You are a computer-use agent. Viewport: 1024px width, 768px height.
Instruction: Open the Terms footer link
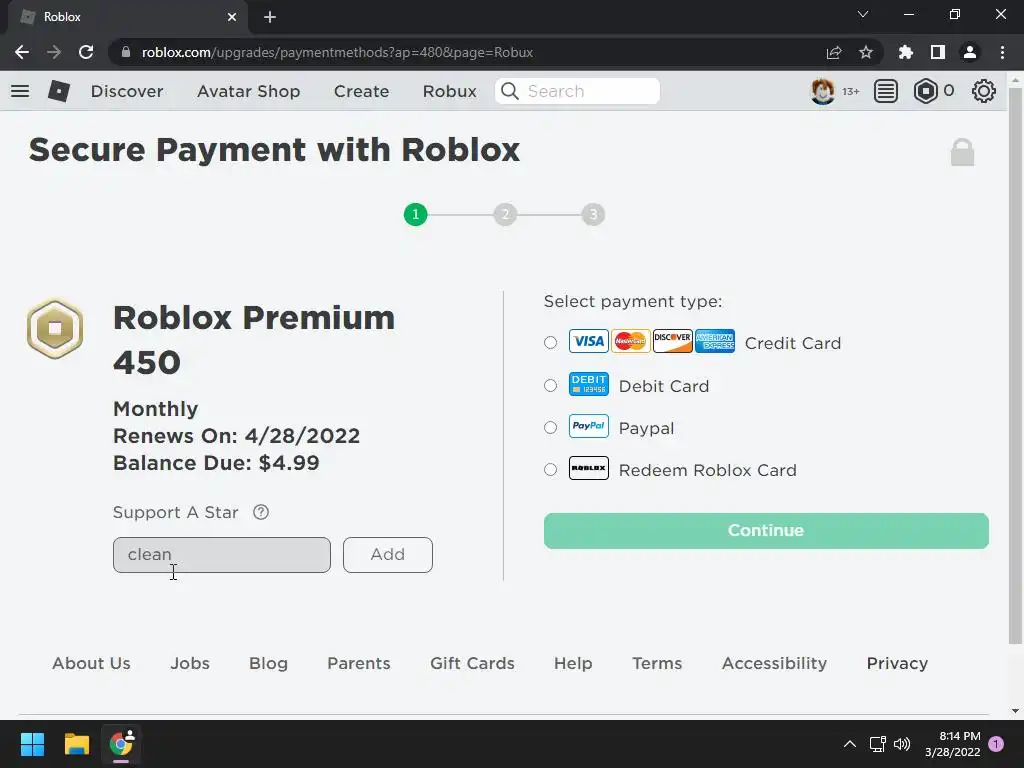[x=657, y=663]
